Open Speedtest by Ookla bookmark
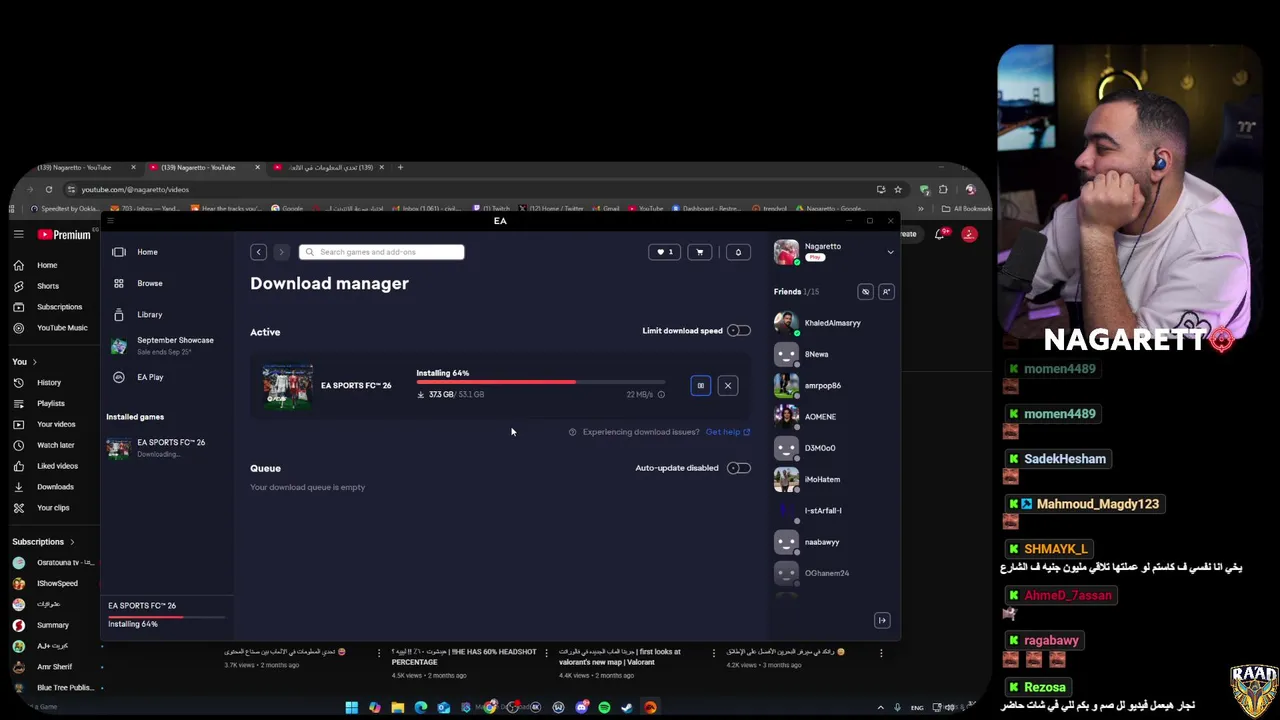 point(66,209)
